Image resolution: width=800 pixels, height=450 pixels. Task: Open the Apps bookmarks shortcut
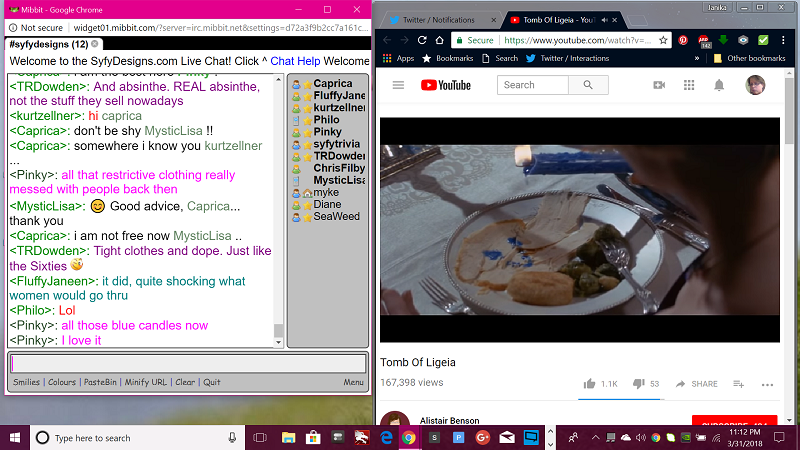[x=398, y=58]
